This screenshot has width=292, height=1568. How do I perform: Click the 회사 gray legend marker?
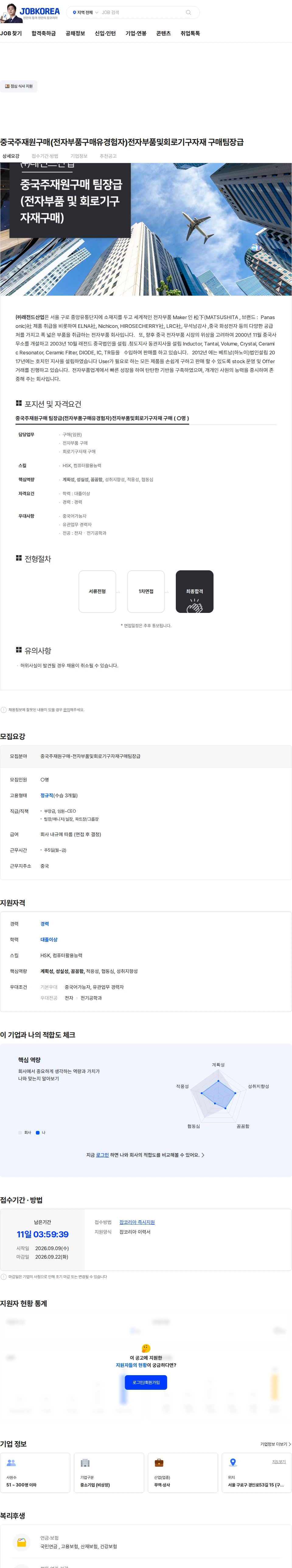click(20, 1133)
